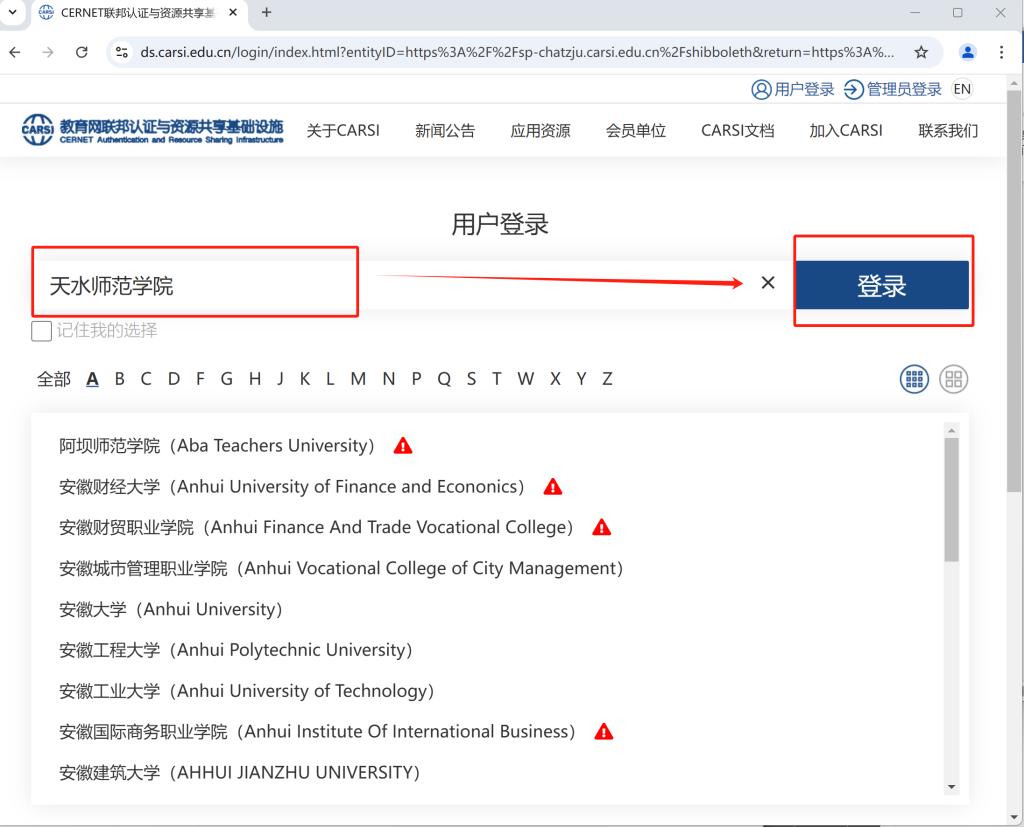Image resolution: width=1024 pixels, height=827 pixels.
Task: Filter institutions by letter N
Action: 389,379
